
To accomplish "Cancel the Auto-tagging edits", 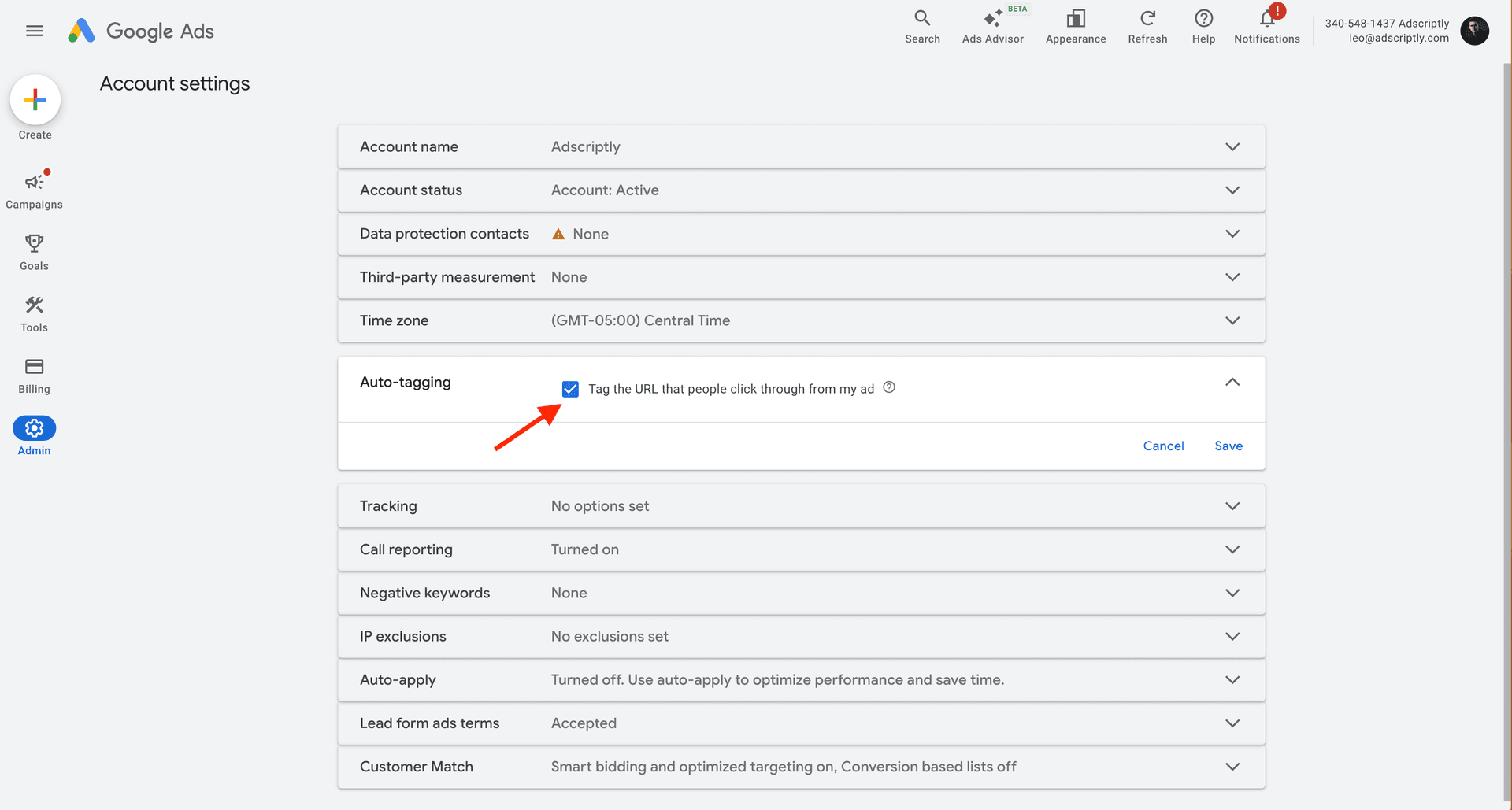I will click(x=1163, y=446).
